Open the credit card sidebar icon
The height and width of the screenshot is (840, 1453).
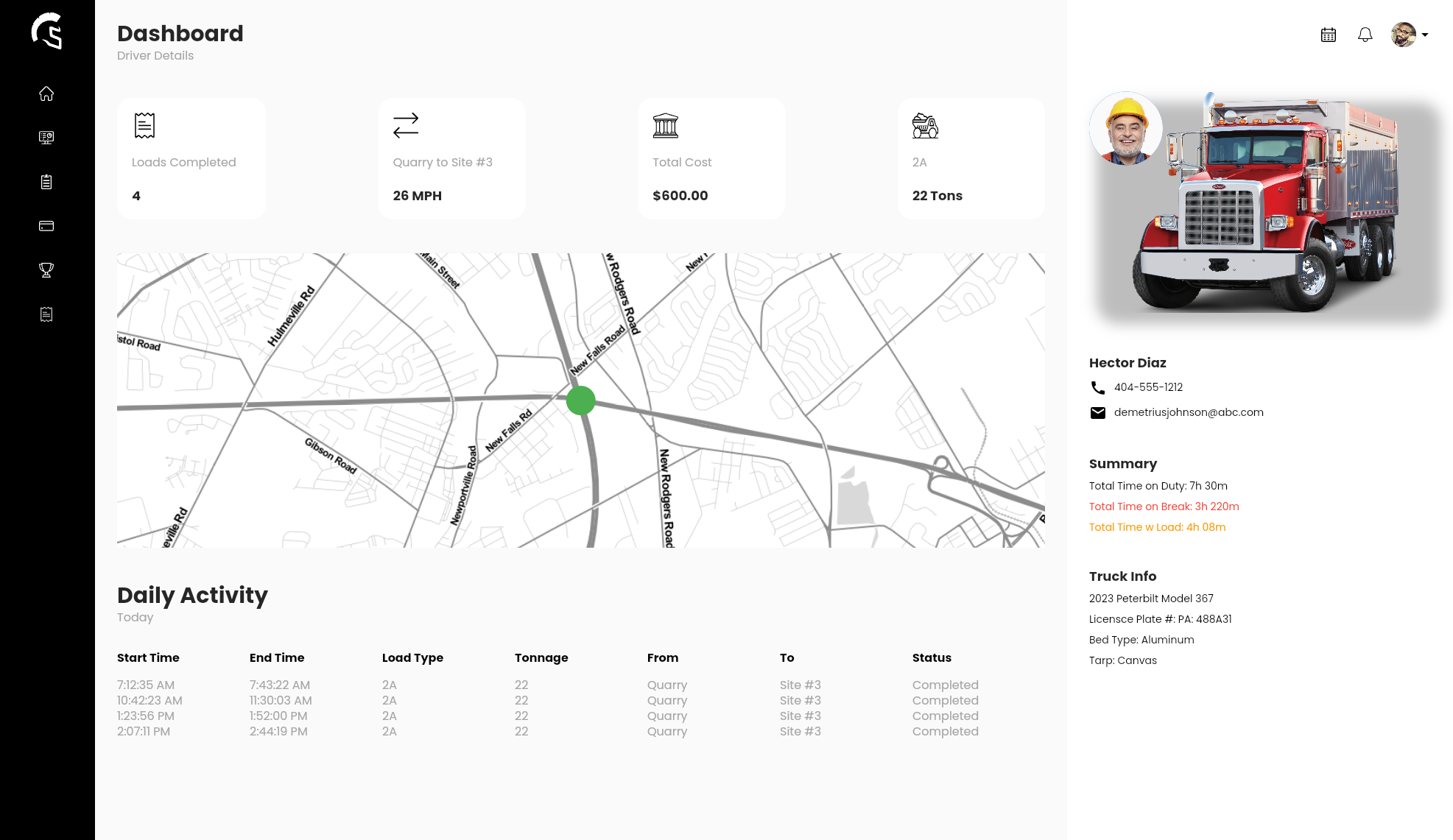(46, 226)
